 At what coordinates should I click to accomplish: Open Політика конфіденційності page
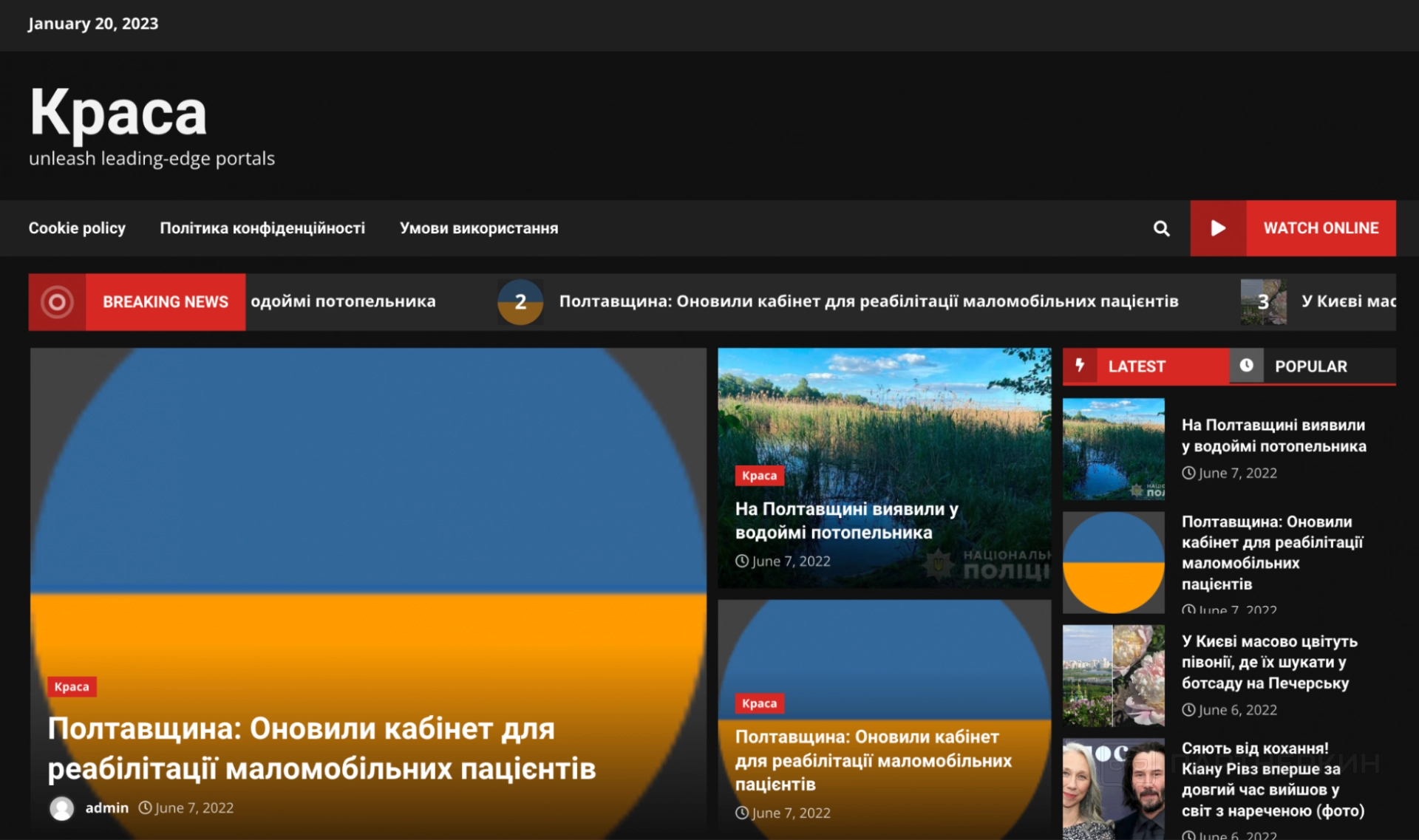[x=262, y=228]
